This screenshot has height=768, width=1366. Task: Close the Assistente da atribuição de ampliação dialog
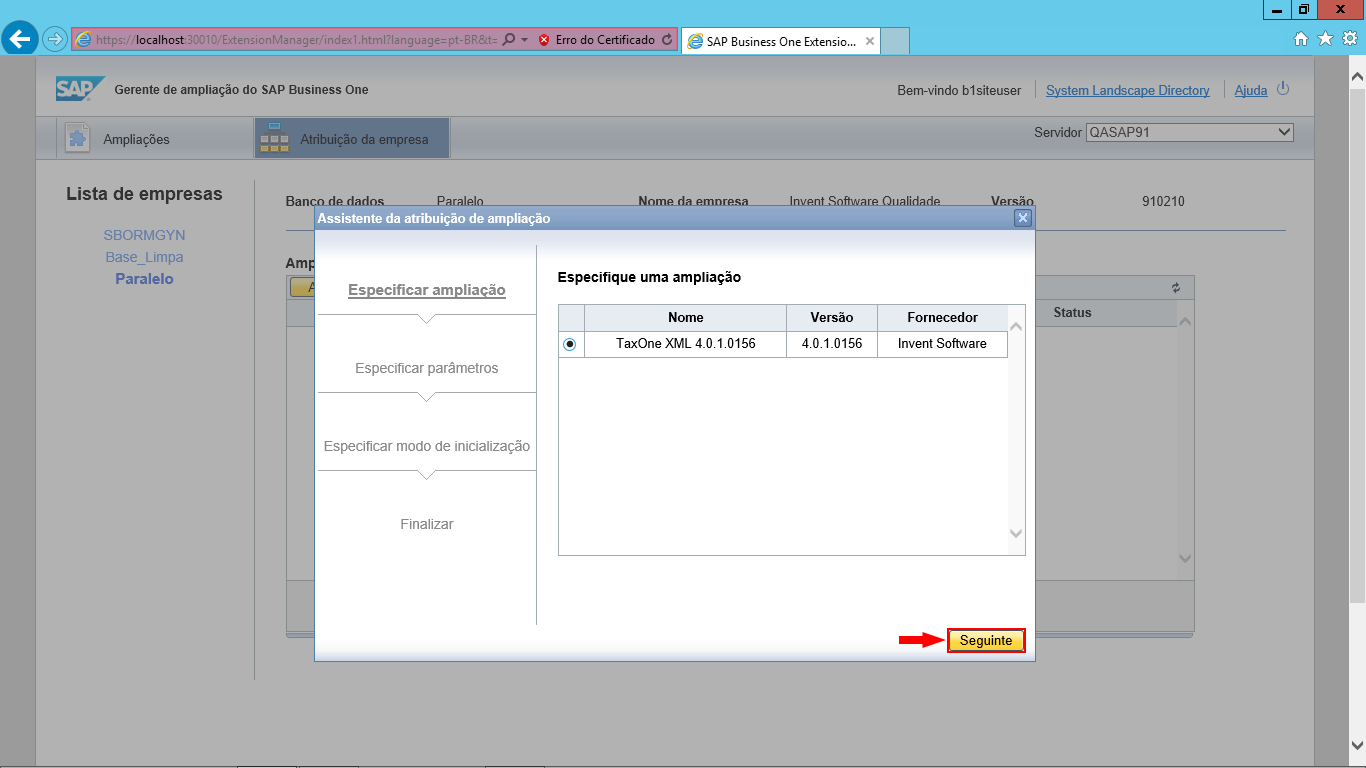tap(1022, 218)
